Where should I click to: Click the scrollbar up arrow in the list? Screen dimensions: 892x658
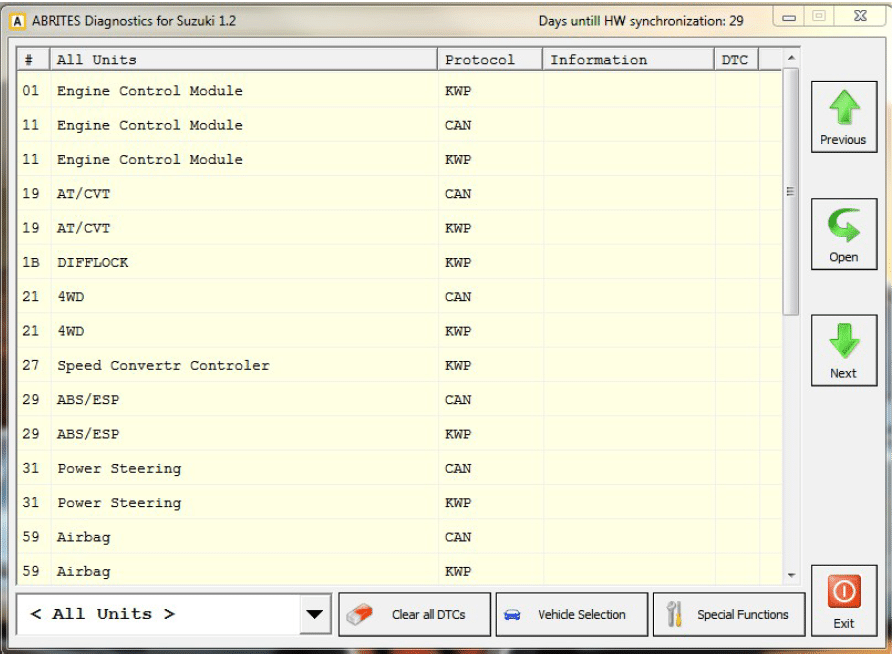[x=792, y=58]
